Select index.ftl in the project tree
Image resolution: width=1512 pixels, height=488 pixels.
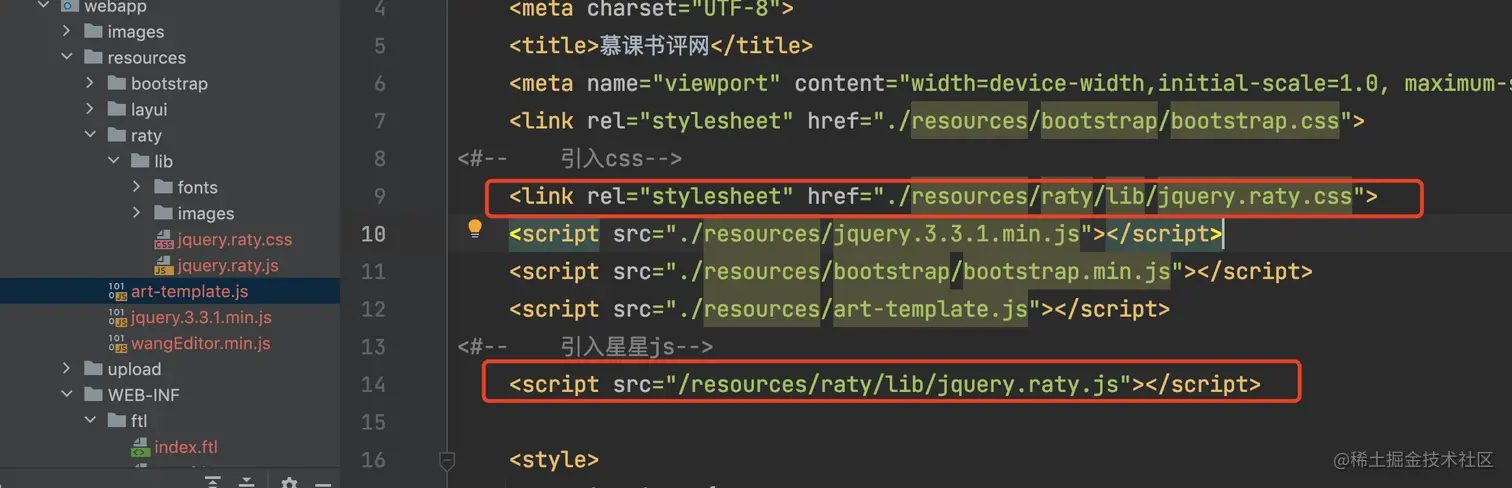coord(186,447)
